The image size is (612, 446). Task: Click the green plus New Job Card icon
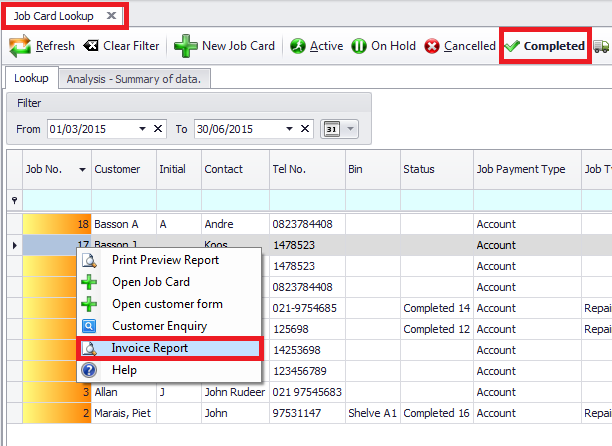[185, 46]
